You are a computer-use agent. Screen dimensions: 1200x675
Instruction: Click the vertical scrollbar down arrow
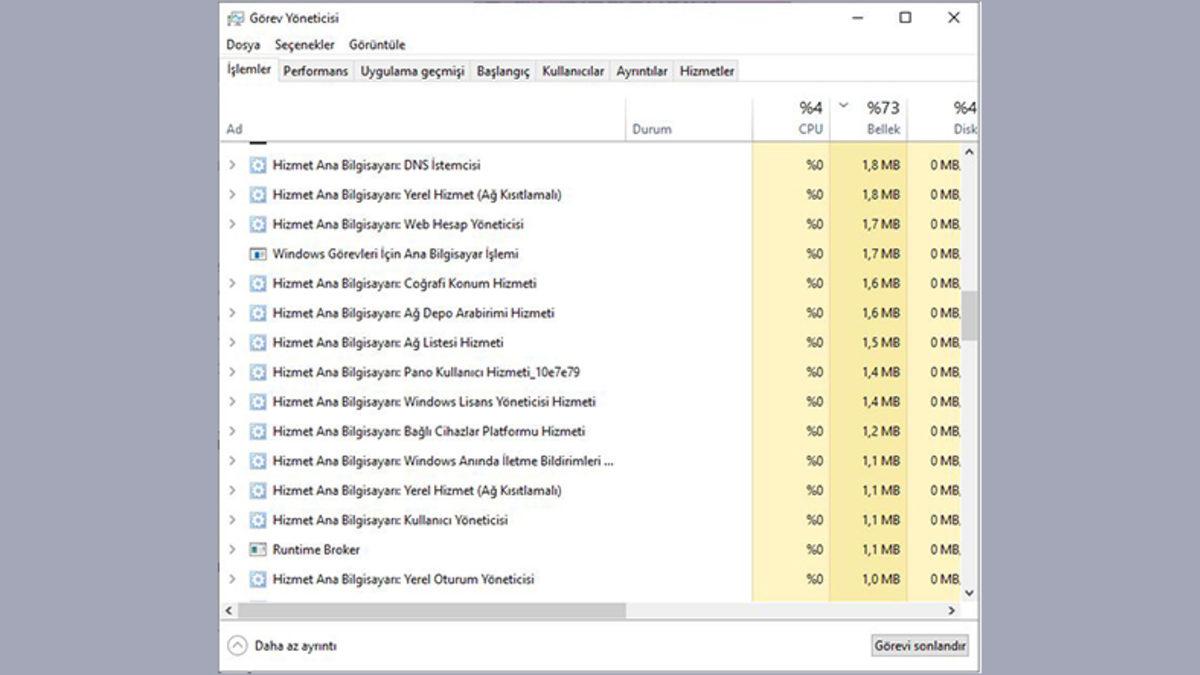pyautogui.click(x=968, y=592)
